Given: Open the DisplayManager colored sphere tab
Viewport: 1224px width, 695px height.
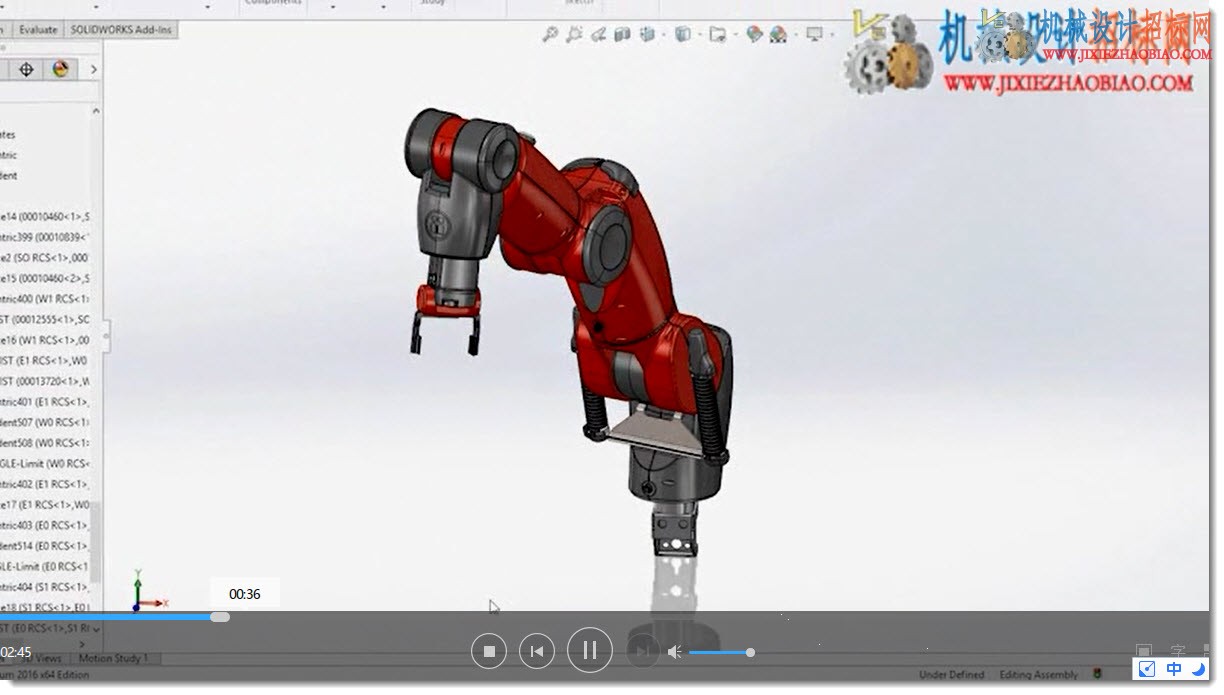Looking at the screenshot, I should point(60,69).
